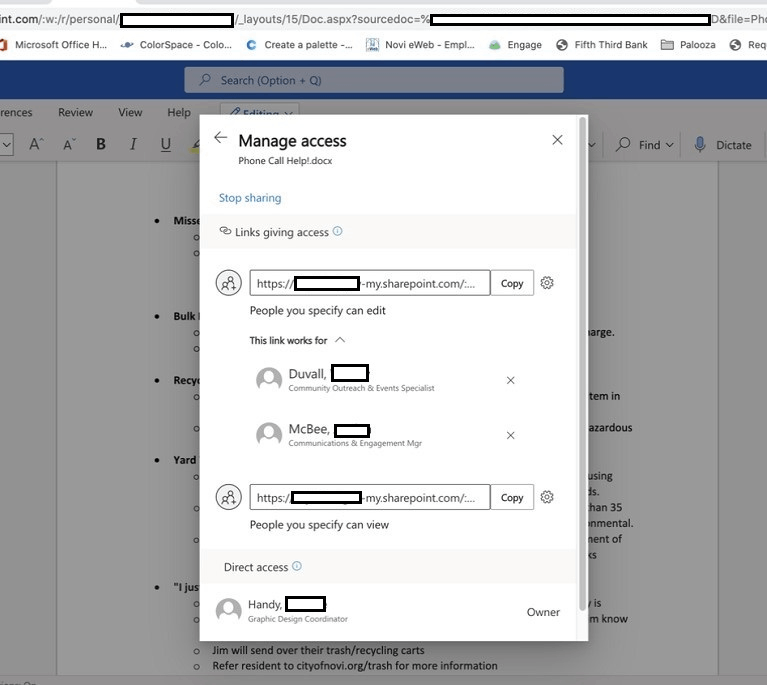Copy the 'can edit' sharing link

coord(512,283)
